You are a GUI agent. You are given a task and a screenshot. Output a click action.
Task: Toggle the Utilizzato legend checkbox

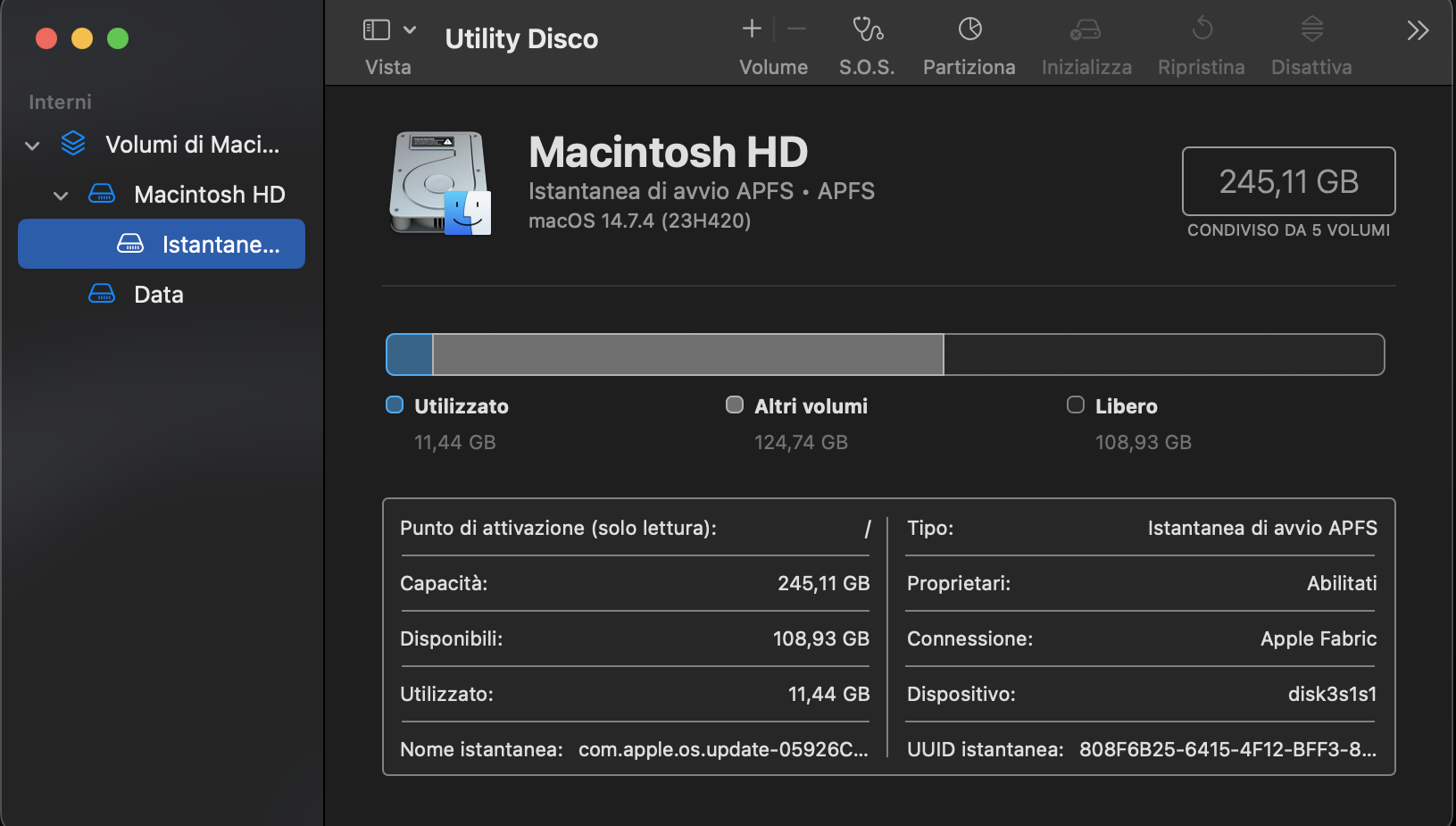tap(393, 405)
